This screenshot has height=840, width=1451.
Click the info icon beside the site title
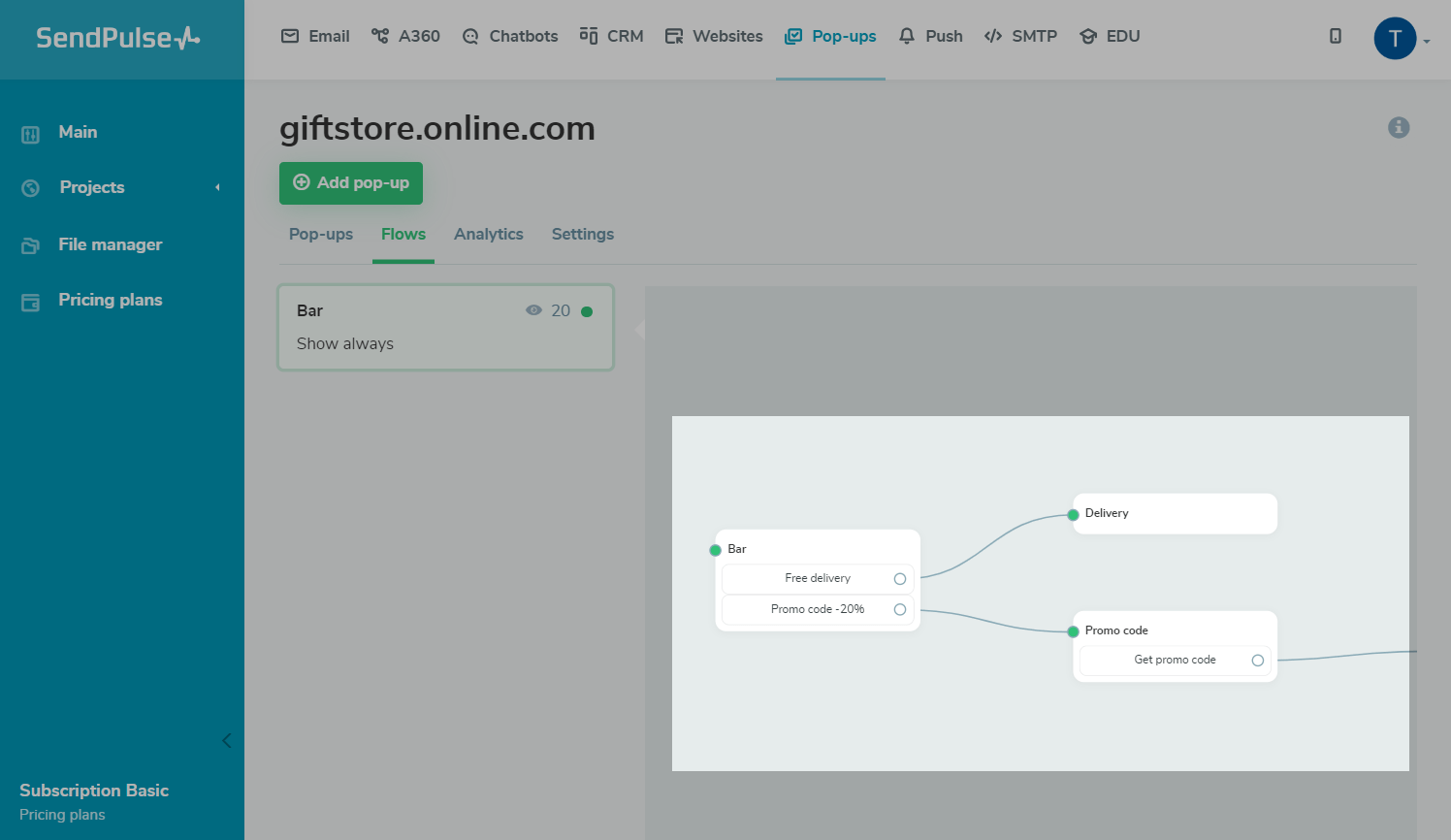[x=1398, y=127]
